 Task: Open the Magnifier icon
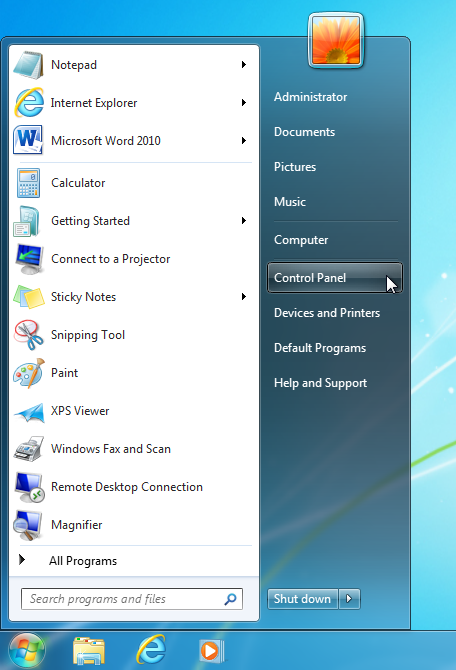pos(28,525)
